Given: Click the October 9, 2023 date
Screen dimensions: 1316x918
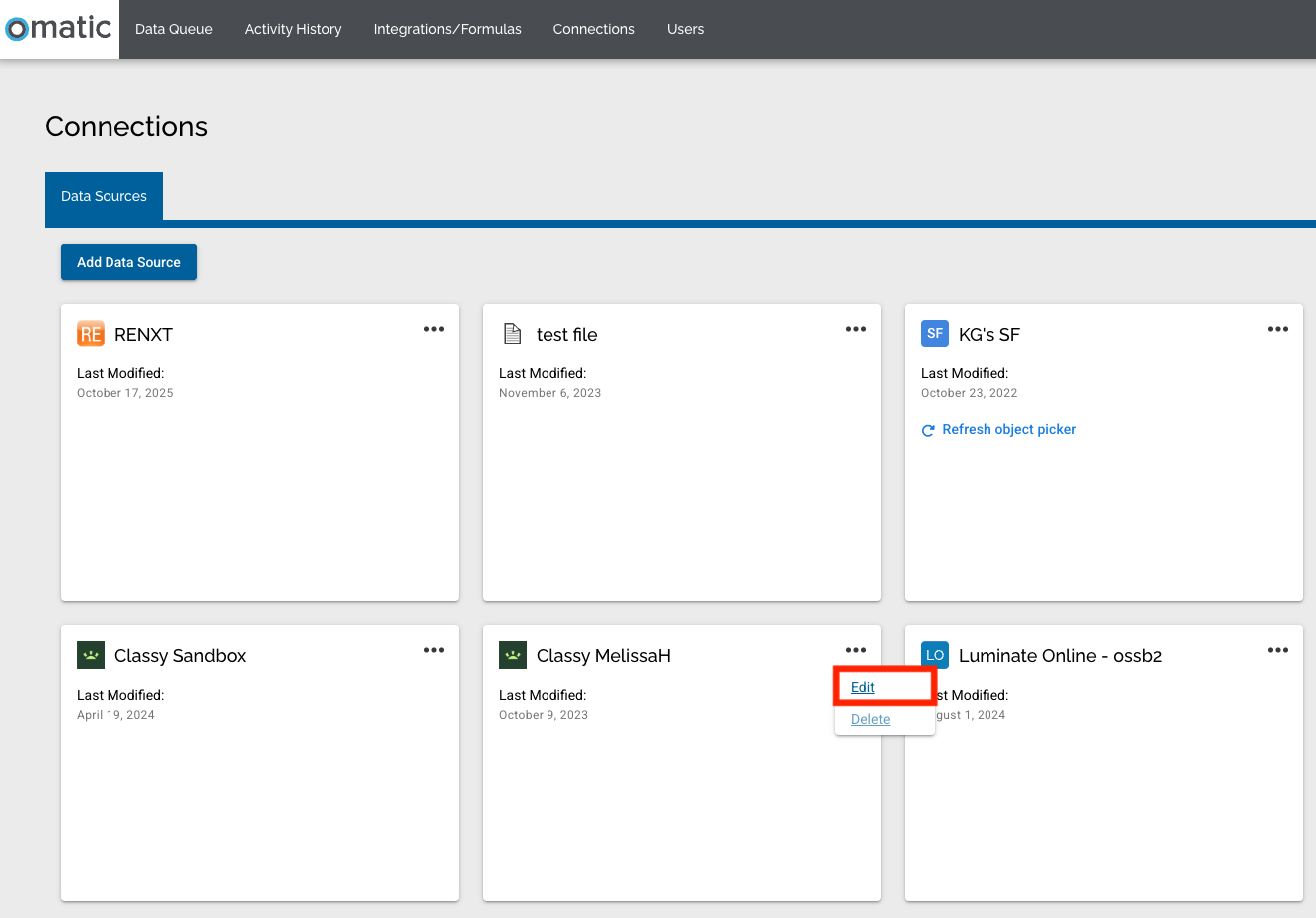Looking at the screenshot, I should (x=544, y=715).
